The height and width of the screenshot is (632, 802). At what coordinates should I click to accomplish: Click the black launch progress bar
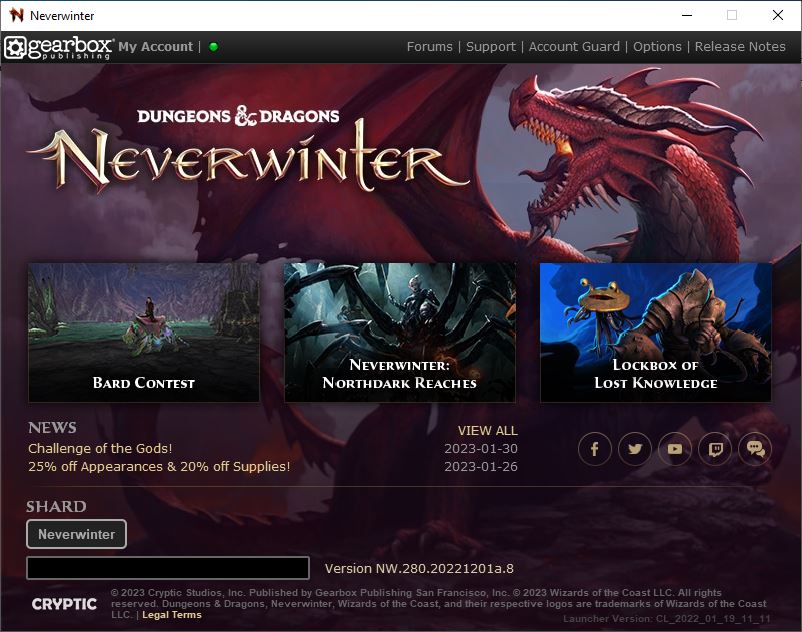[x=168, y=568]
